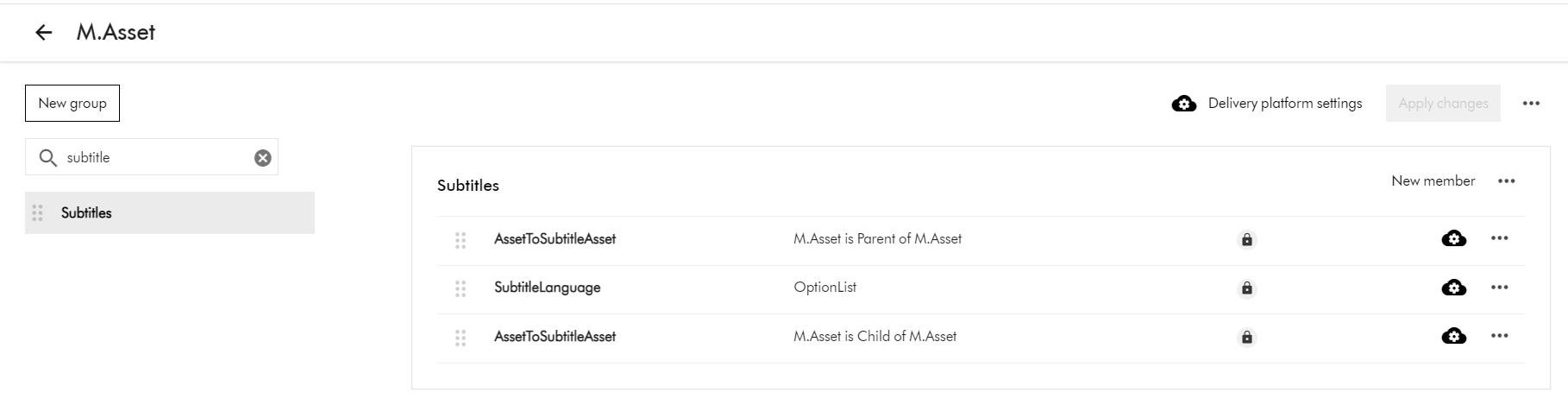Open more options for Child AssetToSubtitleAsset member
This screenshot has width=1568, height=405.
coord(1499,336)
